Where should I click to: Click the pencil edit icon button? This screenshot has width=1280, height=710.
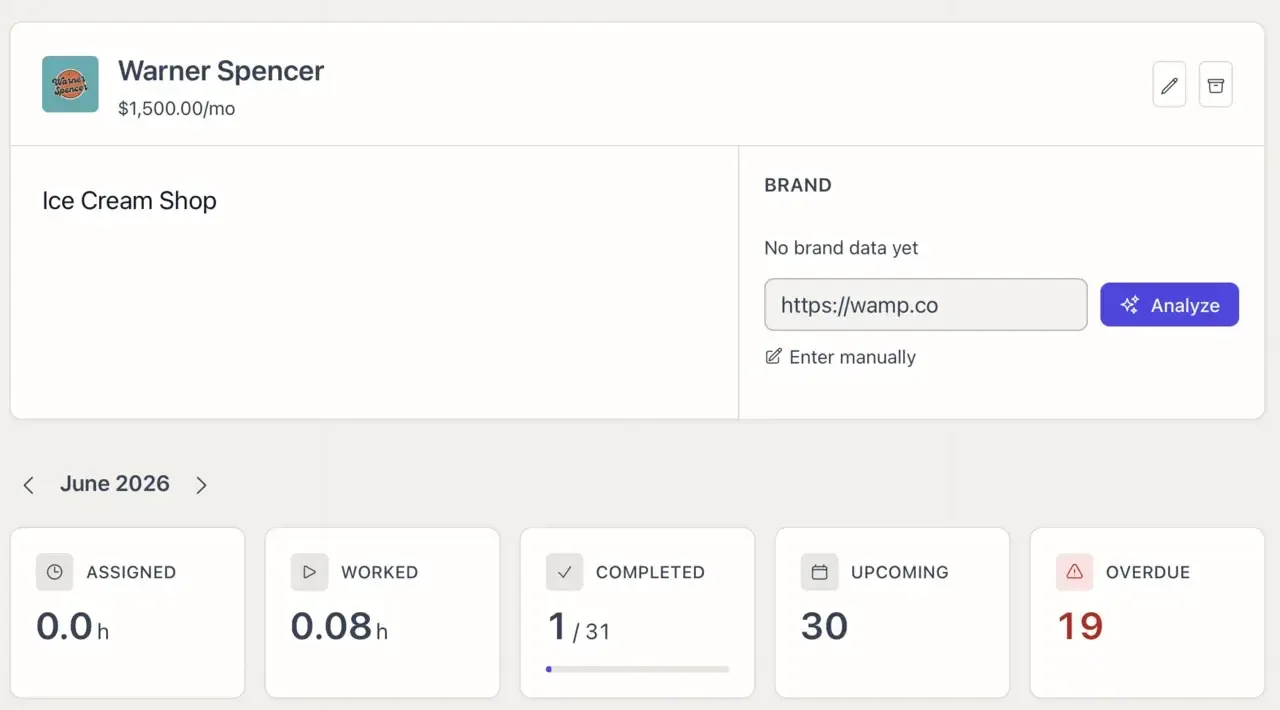tap(1169, 85)
